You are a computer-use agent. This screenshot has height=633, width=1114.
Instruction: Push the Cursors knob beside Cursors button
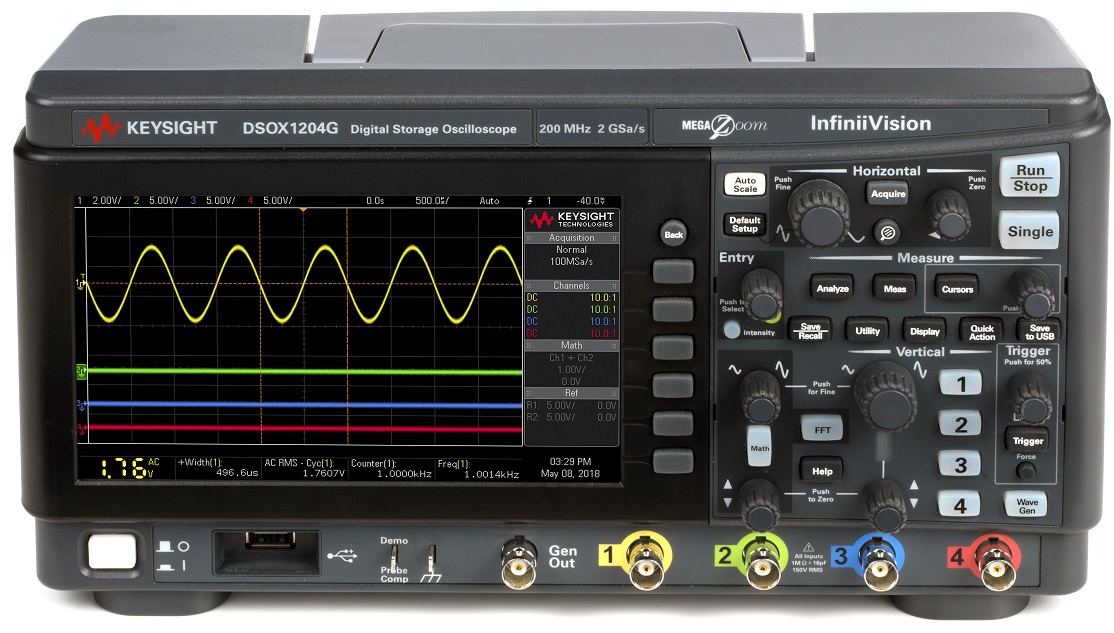click(x=1033, y=293)
